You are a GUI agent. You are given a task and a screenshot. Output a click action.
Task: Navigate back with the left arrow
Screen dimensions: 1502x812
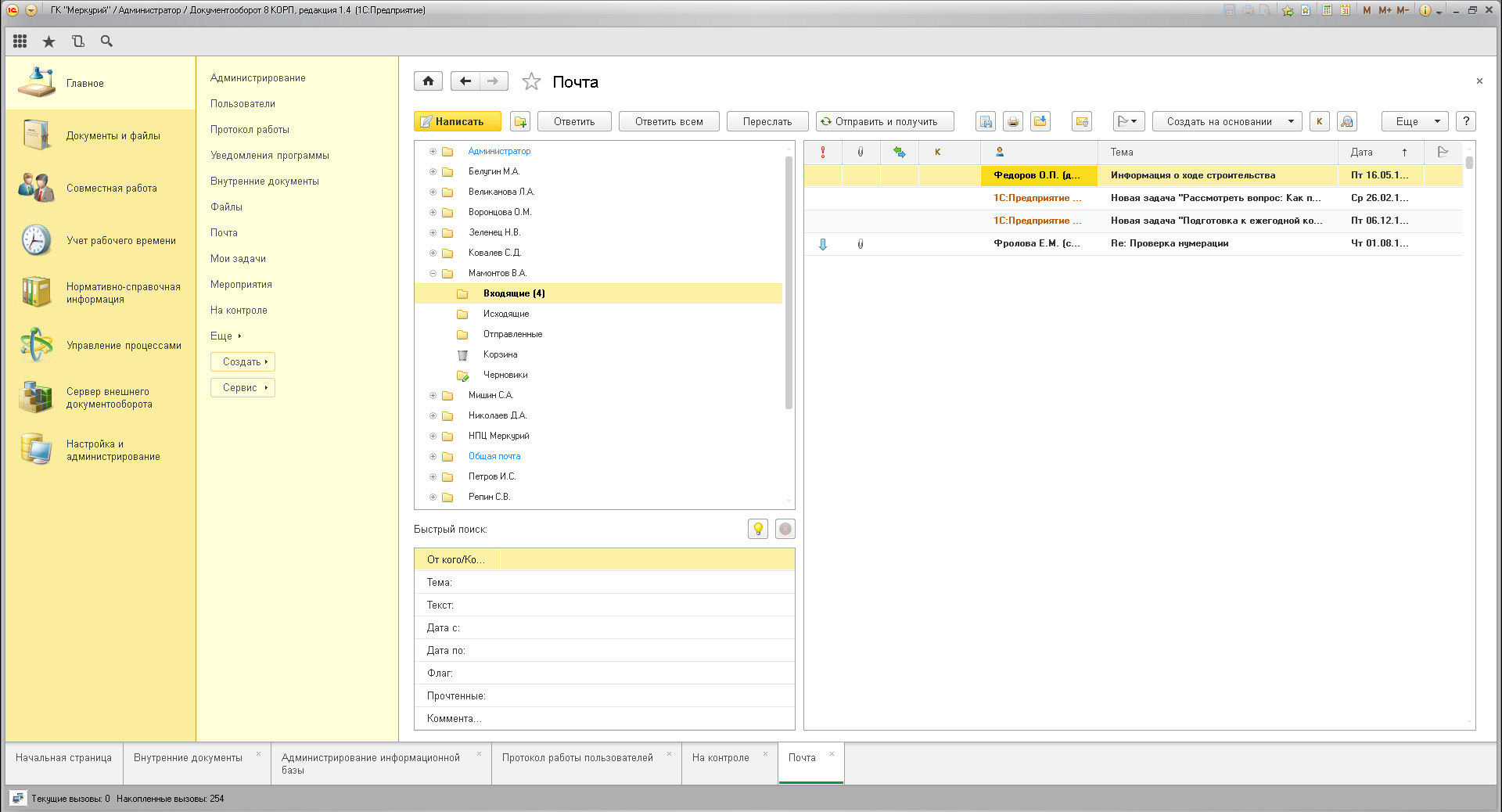pyautogui.click(x=465, y=81)
